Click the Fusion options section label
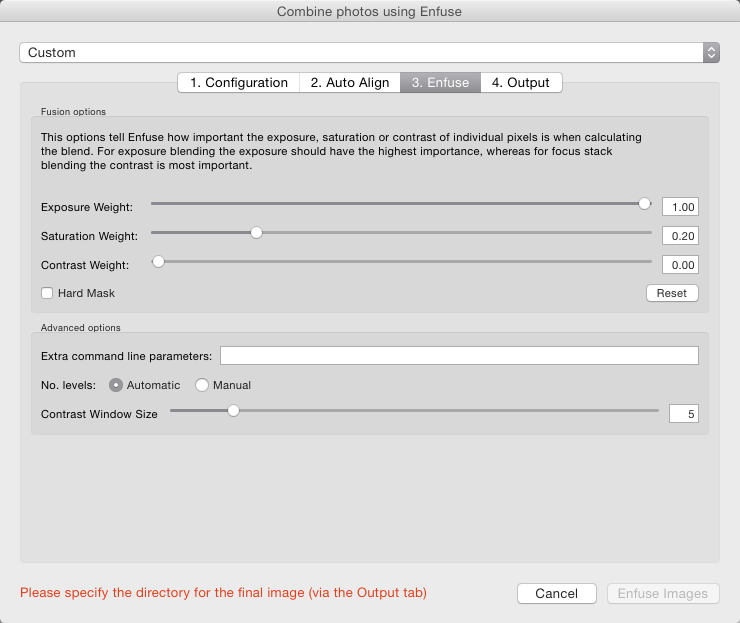Viewport: 740px width, 623px height. pyautogui.click(x=73, y=112)
